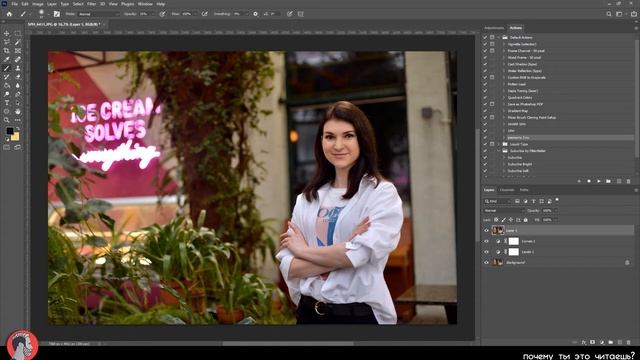The image size is (640, 360).
Task: Toggle checkmark for Molten Lead action
Action: pyautogui.click(x=485, y=84)
